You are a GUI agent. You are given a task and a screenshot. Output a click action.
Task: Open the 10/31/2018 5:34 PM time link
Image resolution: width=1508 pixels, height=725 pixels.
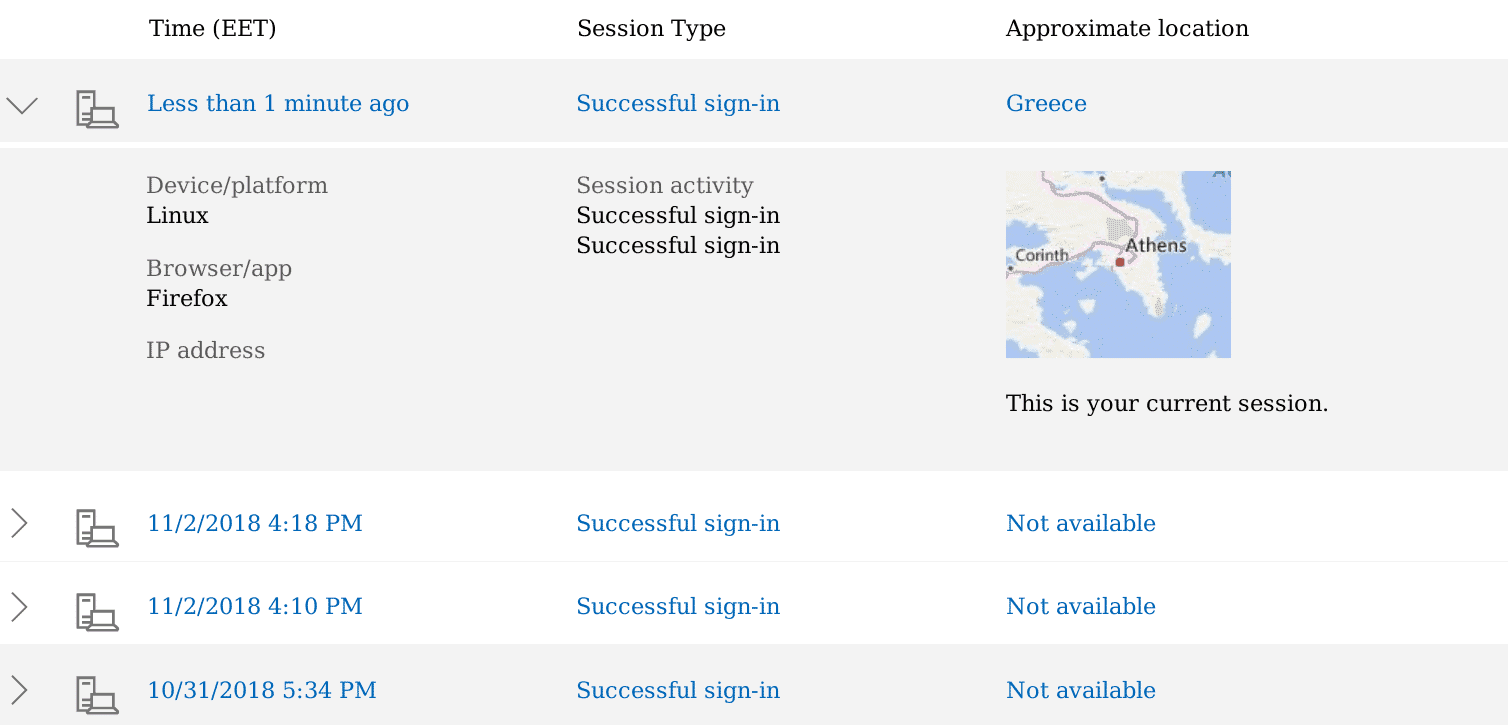tap(262, 690)
